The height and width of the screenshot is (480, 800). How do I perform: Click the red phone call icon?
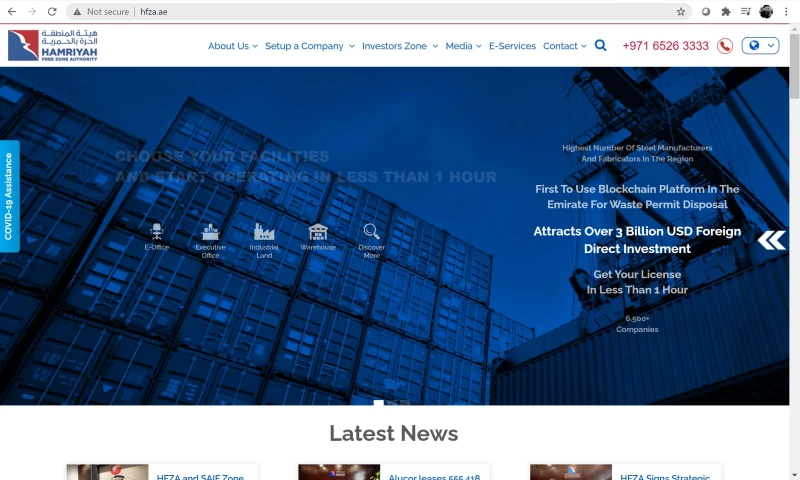click(725, 46)
